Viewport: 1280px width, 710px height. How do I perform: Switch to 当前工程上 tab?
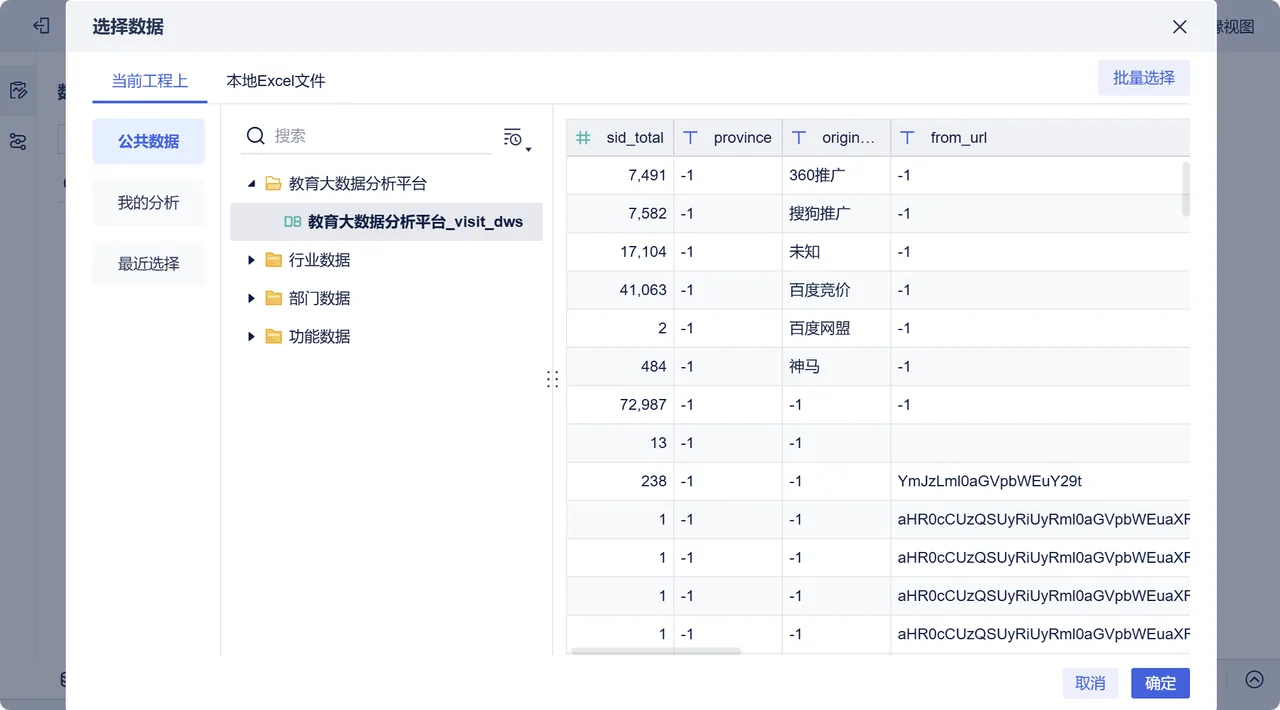[150, 81]
